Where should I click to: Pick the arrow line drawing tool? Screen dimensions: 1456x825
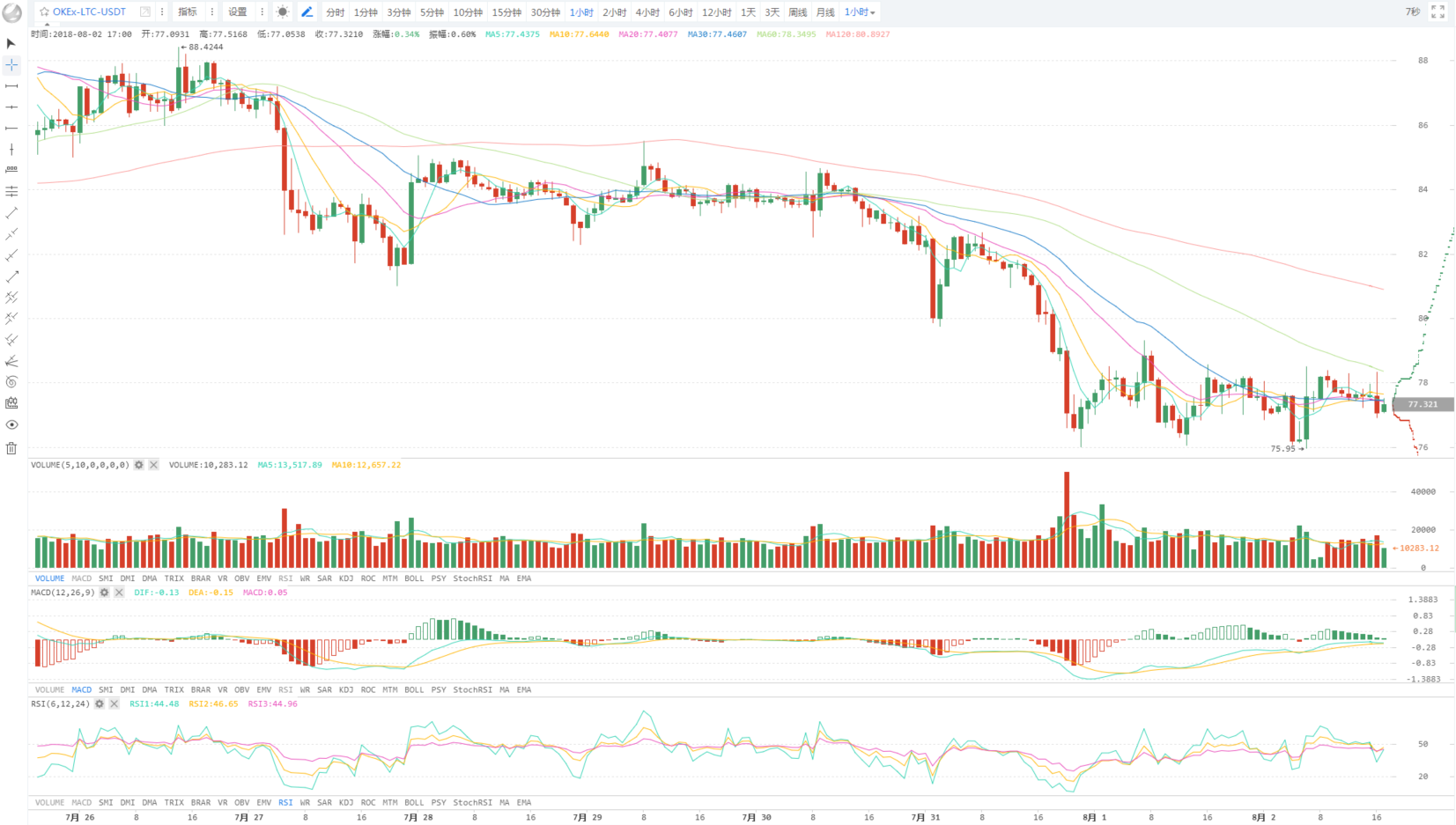click(x=11, y=276)
